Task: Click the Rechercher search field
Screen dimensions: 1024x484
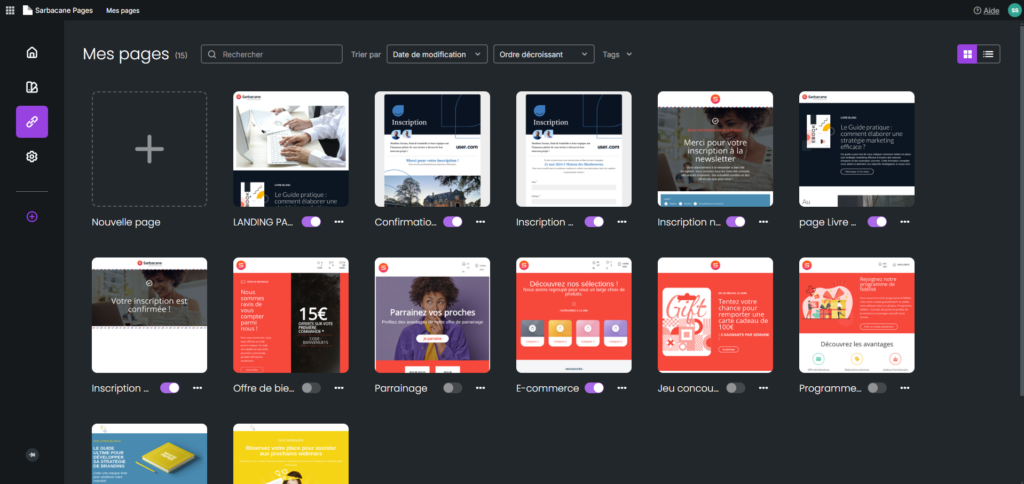Action: click(x=272, y=54)
